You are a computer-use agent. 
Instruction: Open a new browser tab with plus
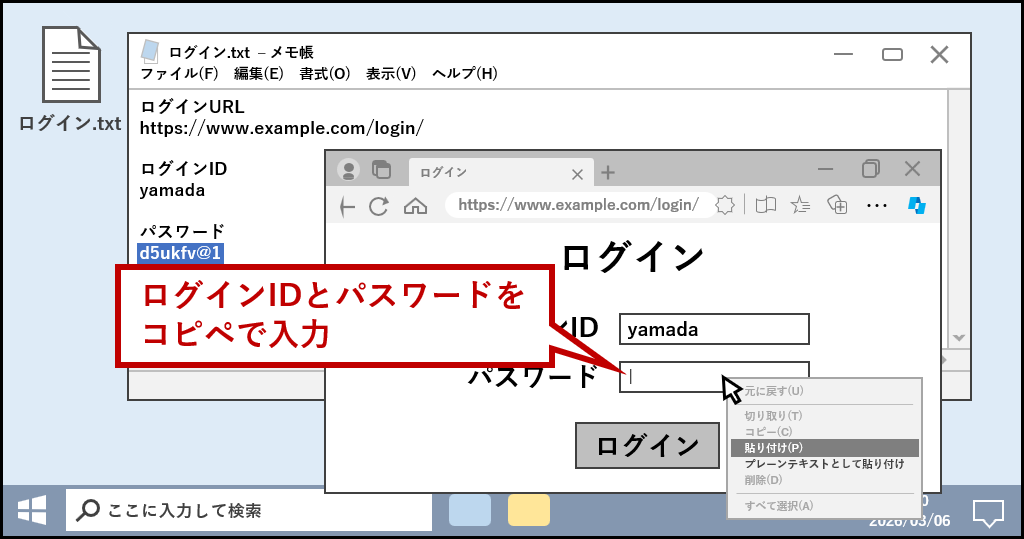pos(608,172)
